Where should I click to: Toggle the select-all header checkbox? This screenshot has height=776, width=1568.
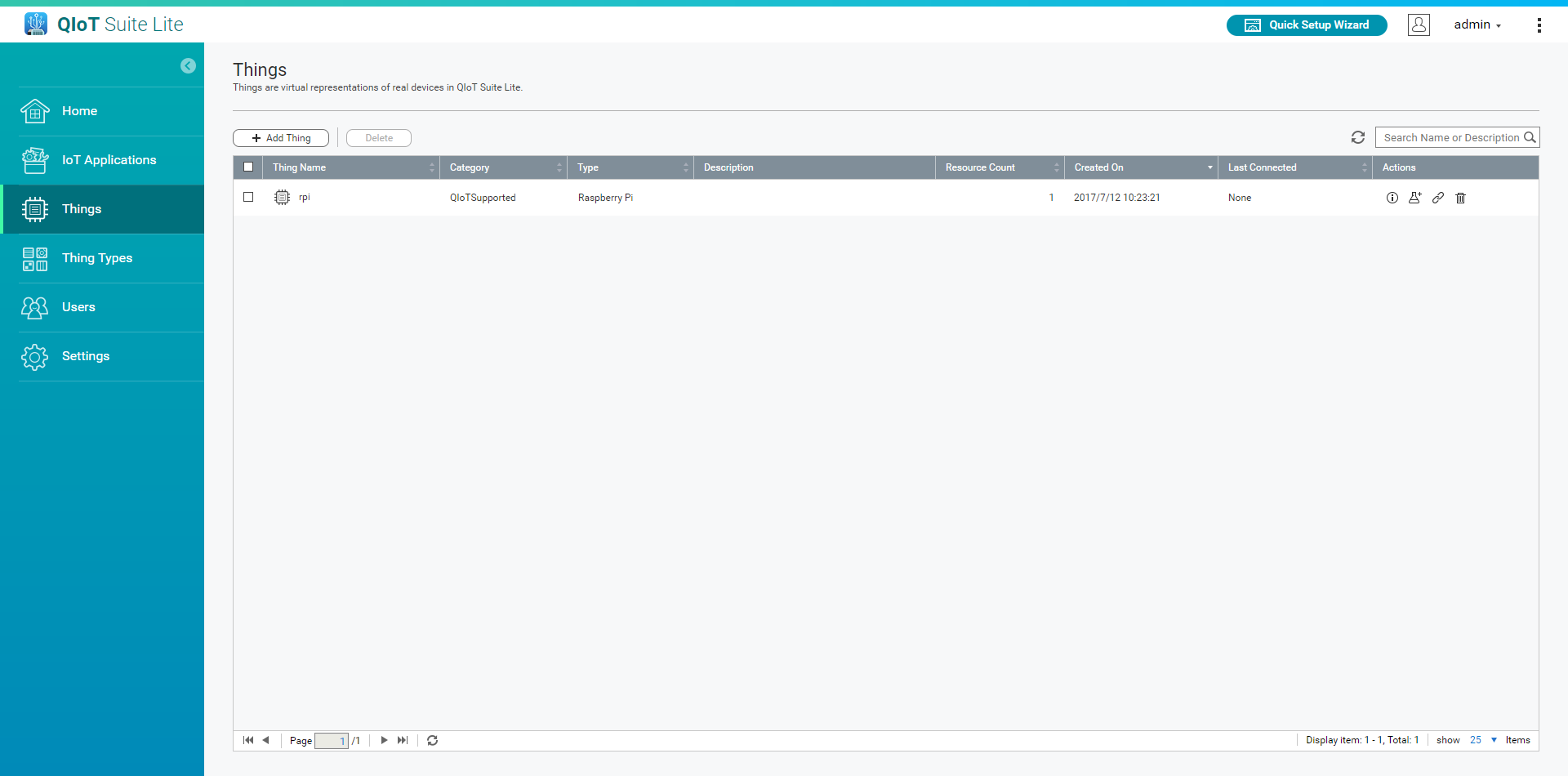point(248,167)
